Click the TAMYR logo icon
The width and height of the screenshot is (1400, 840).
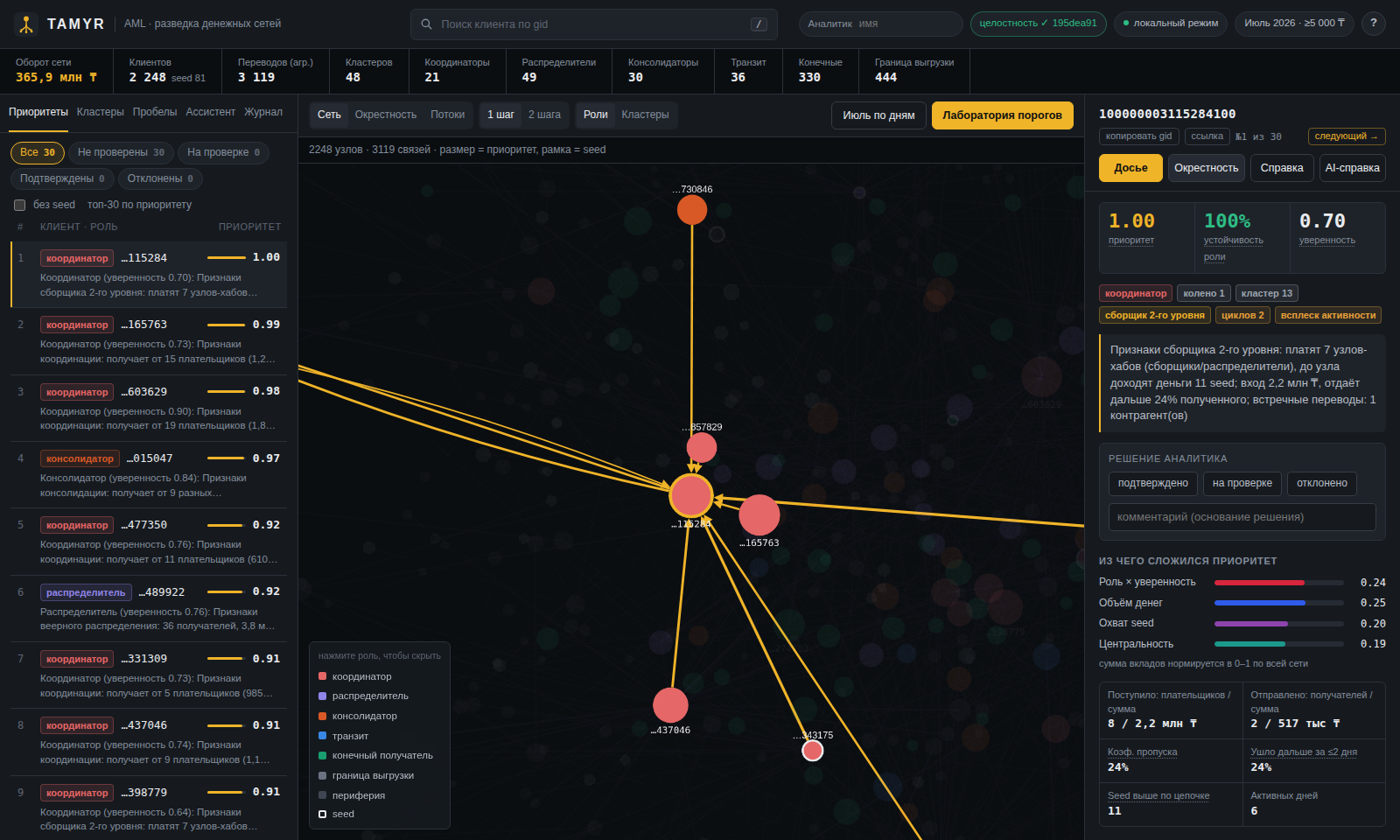26,24
